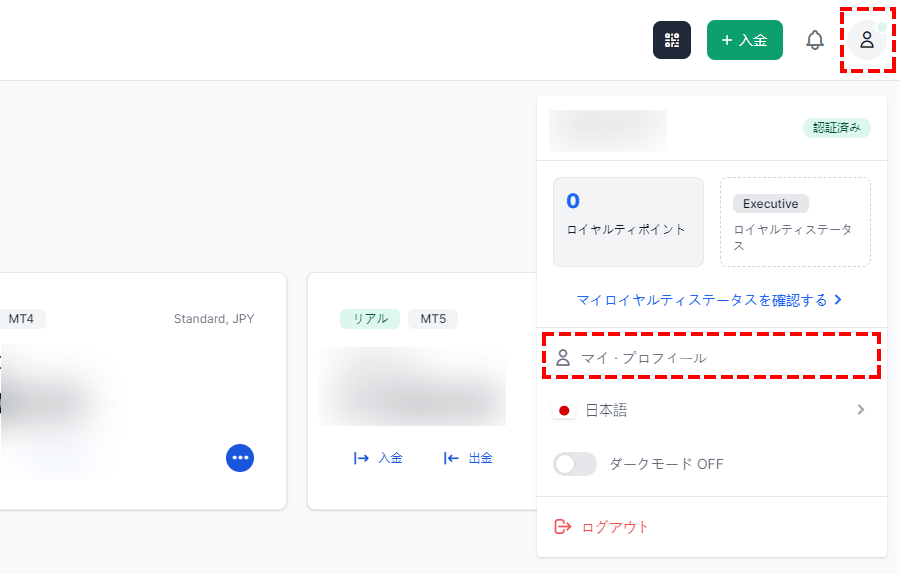This screenshot has height=574, width=900.
Task: Open マイロイヤルティステータスを確認する link
Action: [709, 300]
